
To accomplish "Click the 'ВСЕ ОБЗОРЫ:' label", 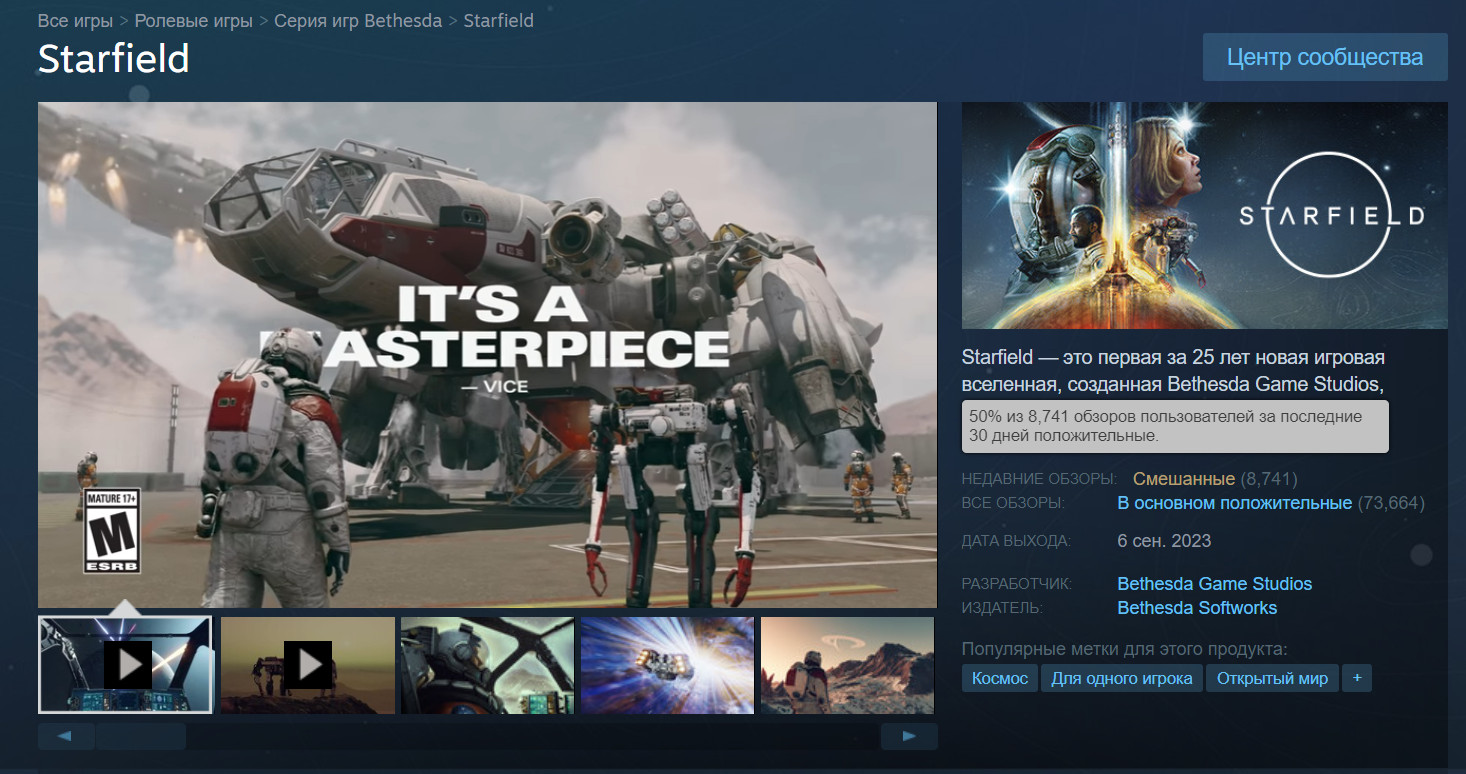I will tap(1013, 503).
